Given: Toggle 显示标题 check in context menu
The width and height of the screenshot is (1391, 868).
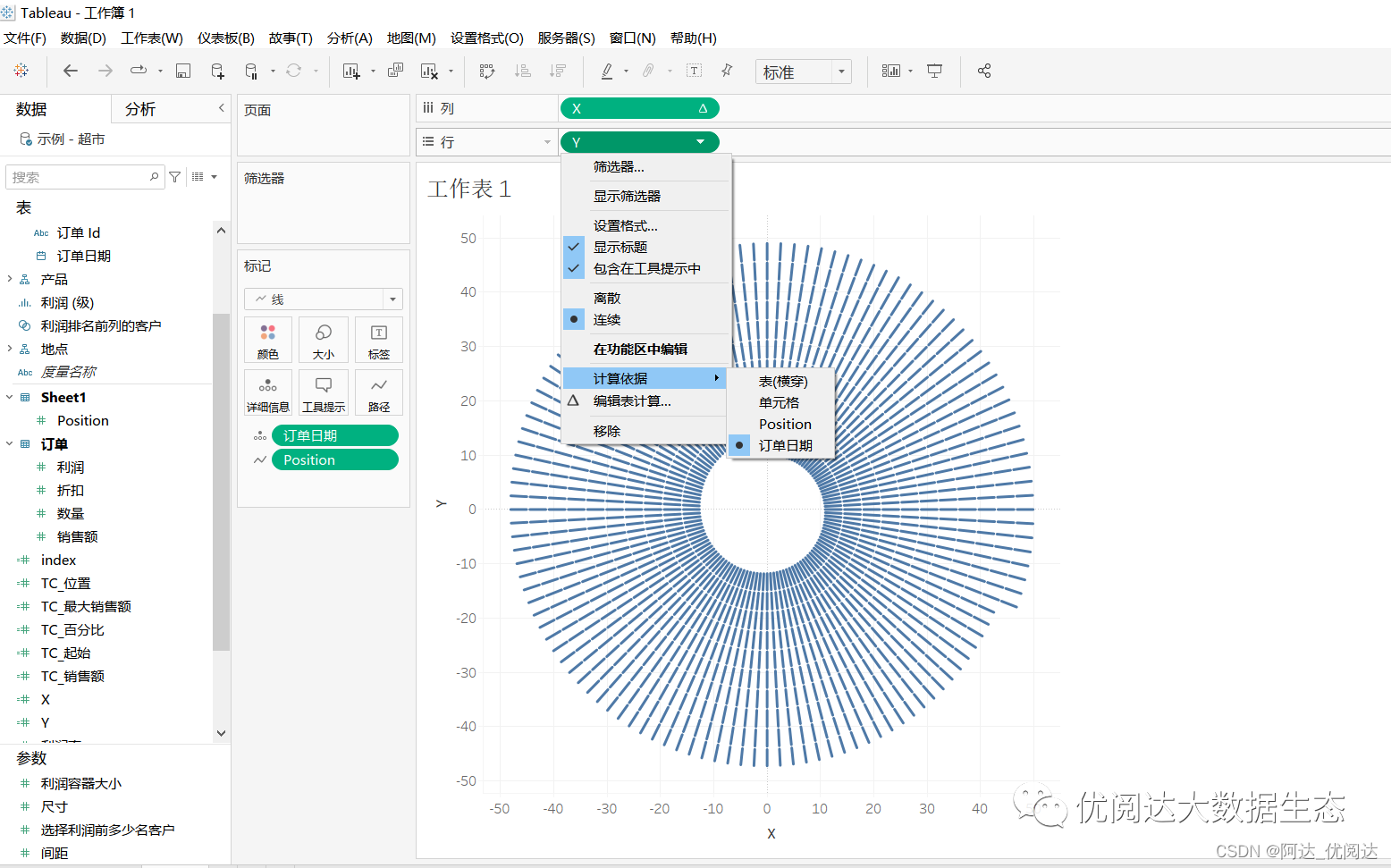Looking at the screenshot, I should [646, 247].
